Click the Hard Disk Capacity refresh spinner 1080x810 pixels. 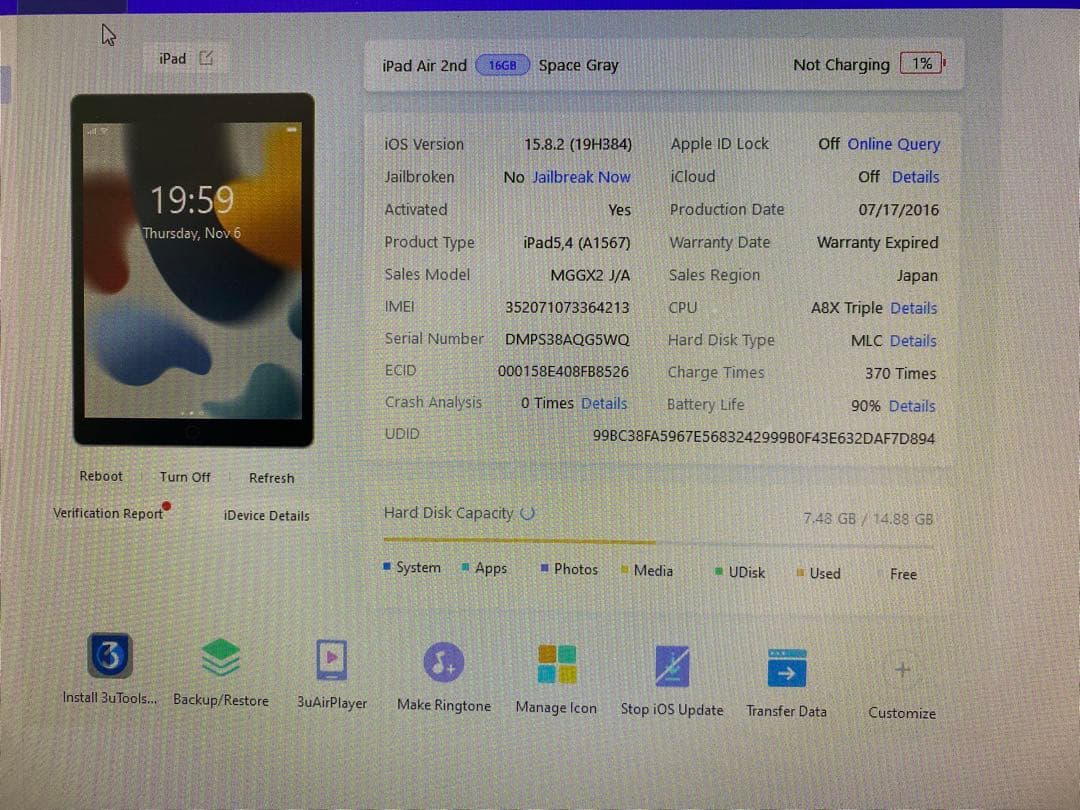point(528,513)
